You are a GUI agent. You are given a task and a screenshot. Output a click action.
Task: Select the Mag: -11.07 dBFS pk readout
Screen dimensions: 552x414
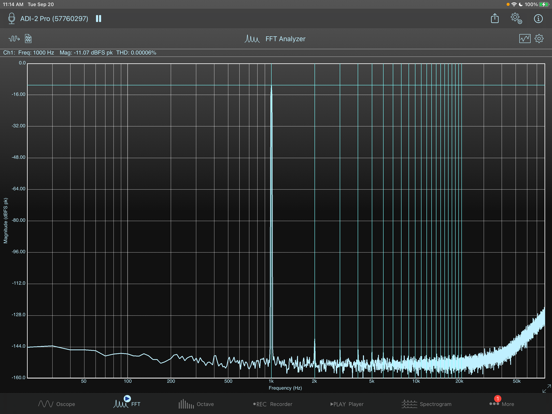coord(86,53)
